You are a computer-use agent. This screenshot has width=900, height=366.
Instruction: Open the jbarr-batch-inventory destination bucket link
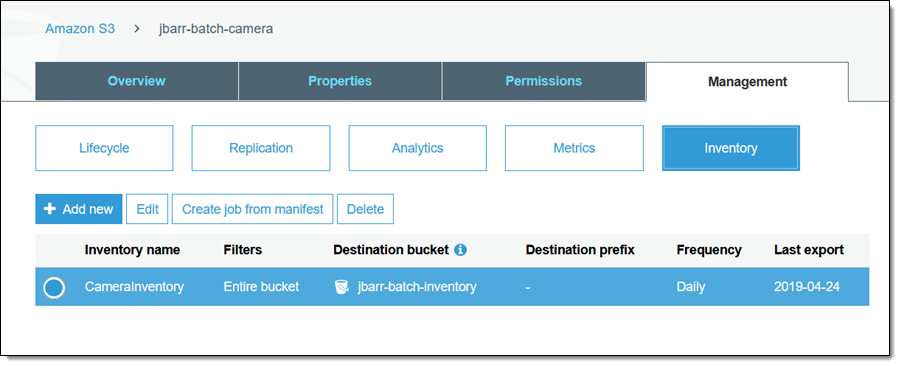coord(417,287)
